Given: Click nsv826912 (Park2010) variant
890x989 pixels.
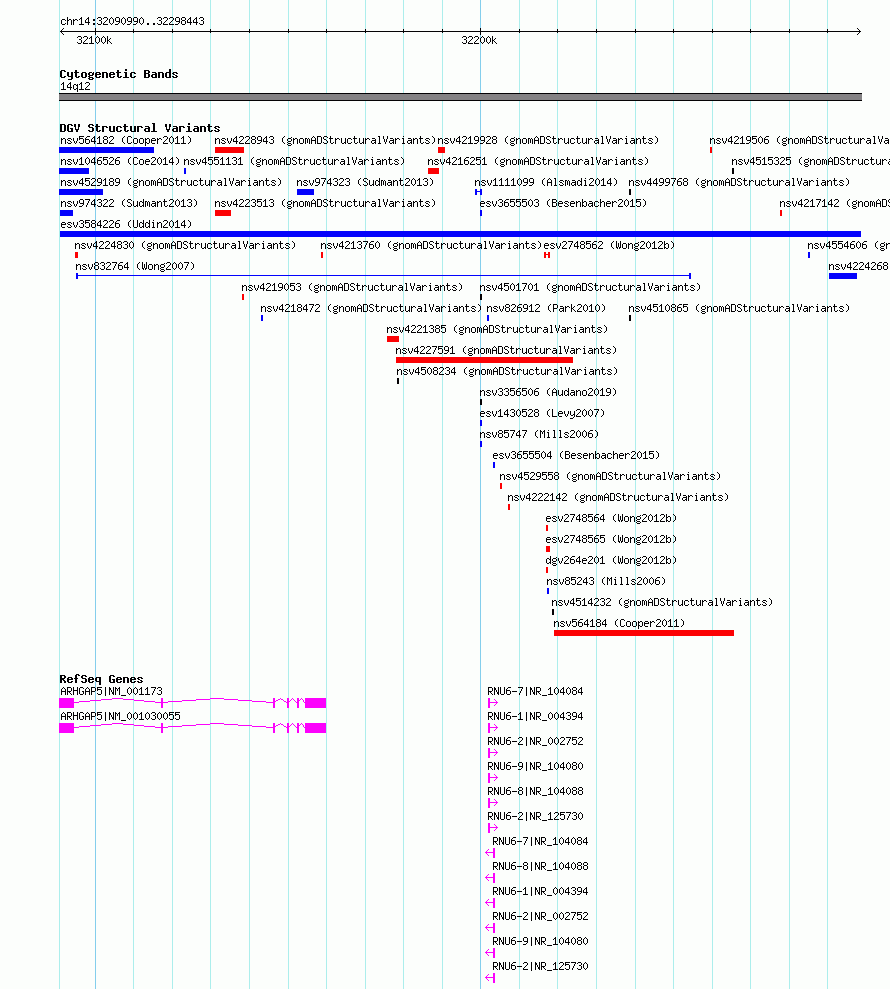Looking at the screenshot, I should point(546,308).
